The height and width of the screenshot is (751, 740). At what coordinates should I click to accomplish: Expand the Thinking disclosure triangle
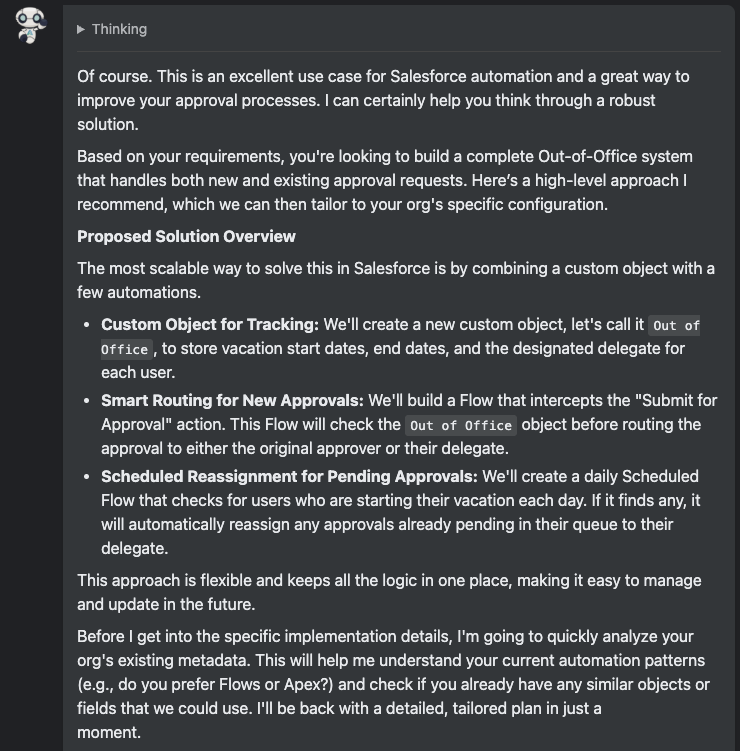[x=81, y=30]
